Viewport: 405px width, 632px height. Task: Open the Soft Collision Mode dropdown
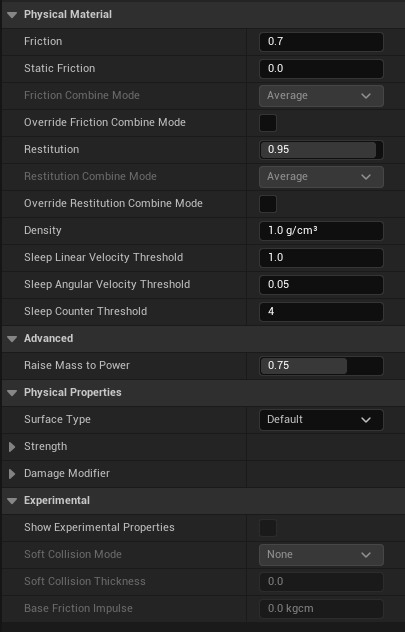[x=321, y=555]
